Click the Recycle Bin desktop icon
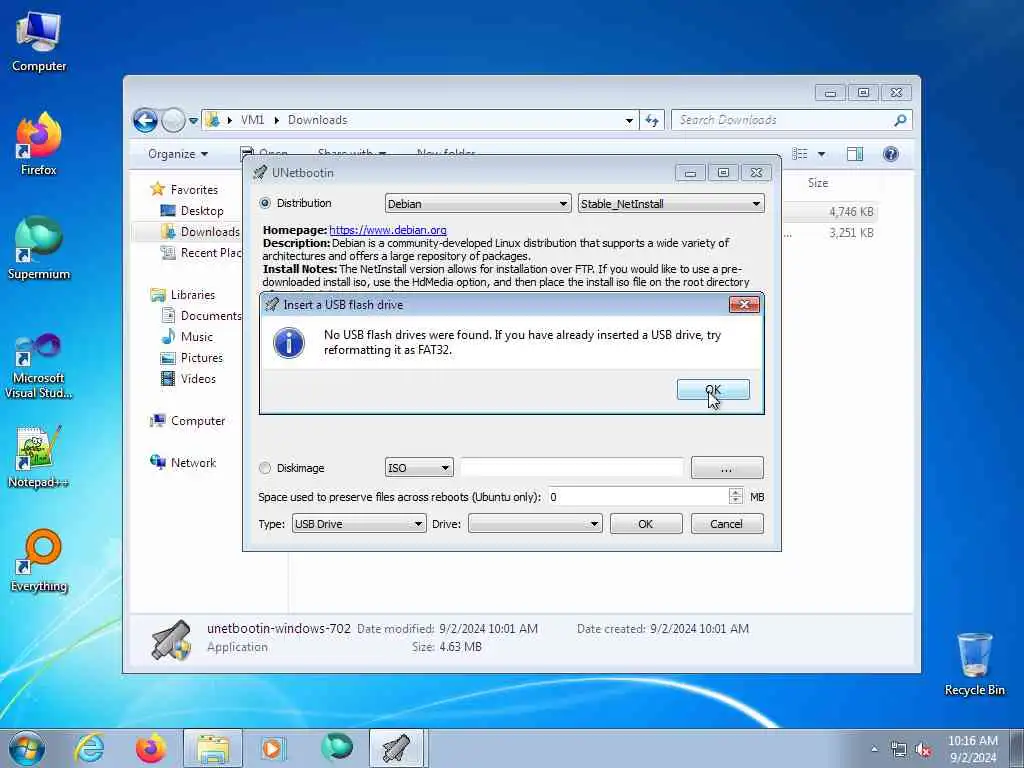Viewport: 1024px width, 768px height. [974, 664]
